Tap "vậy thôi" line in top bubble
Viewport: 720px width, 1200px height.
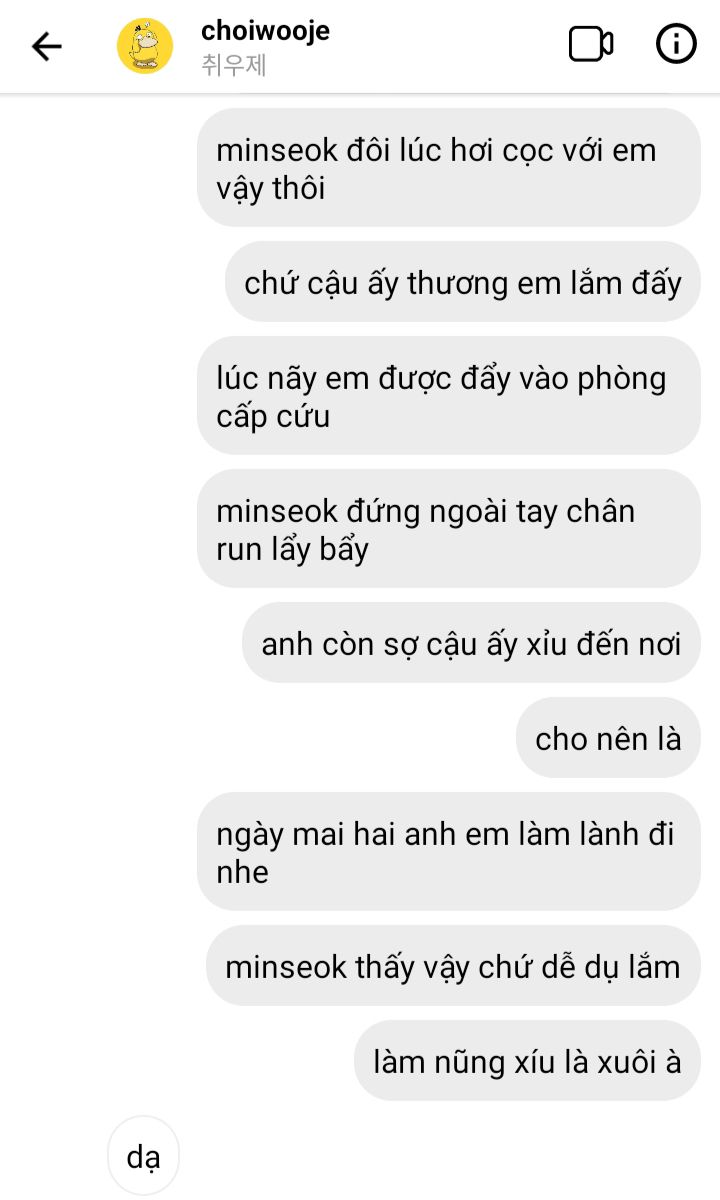coord(270,188)
